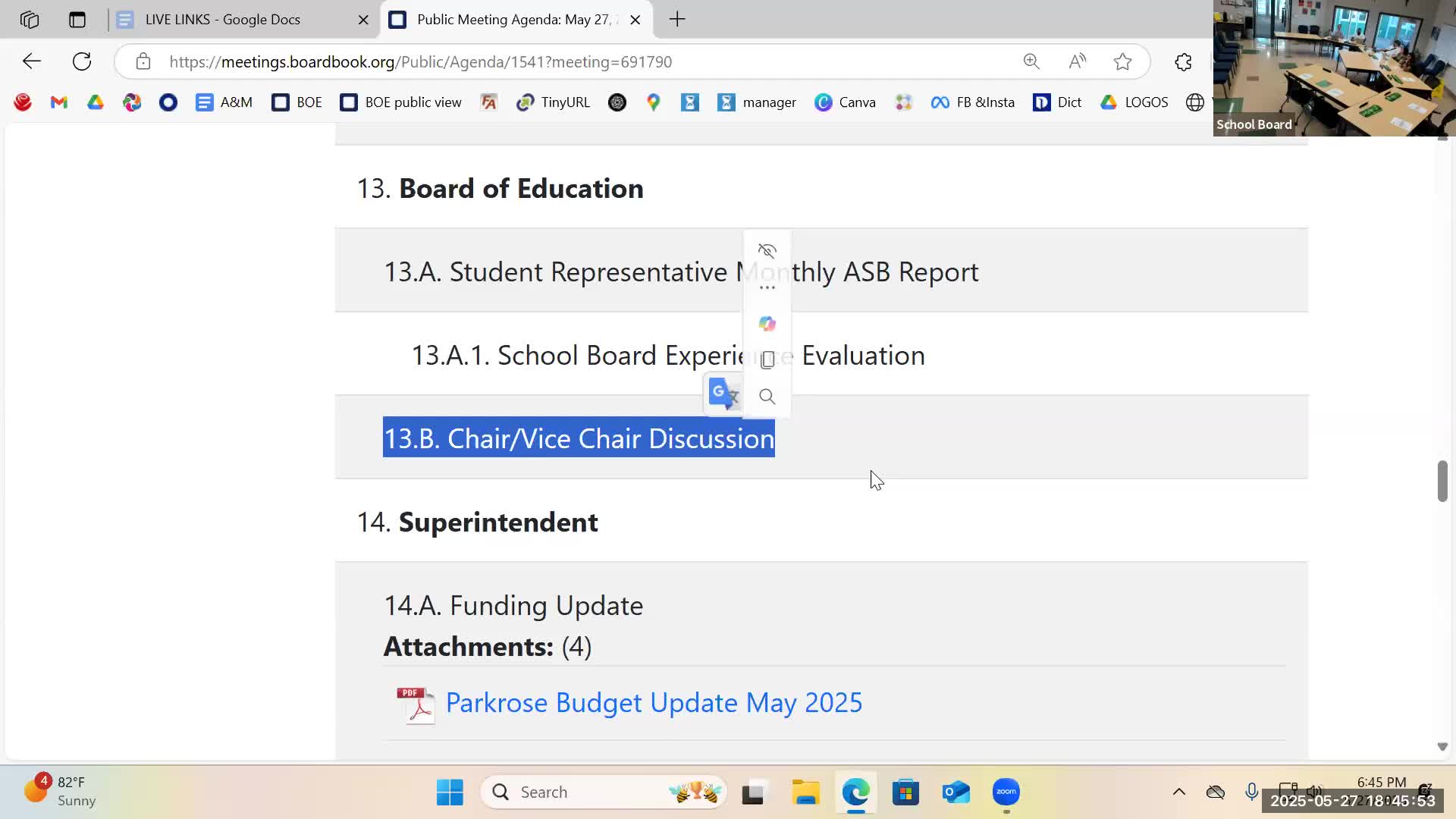Open the FB &Insta bookmark
This screenshot has width=1456, height=819.
click(973, 102)
